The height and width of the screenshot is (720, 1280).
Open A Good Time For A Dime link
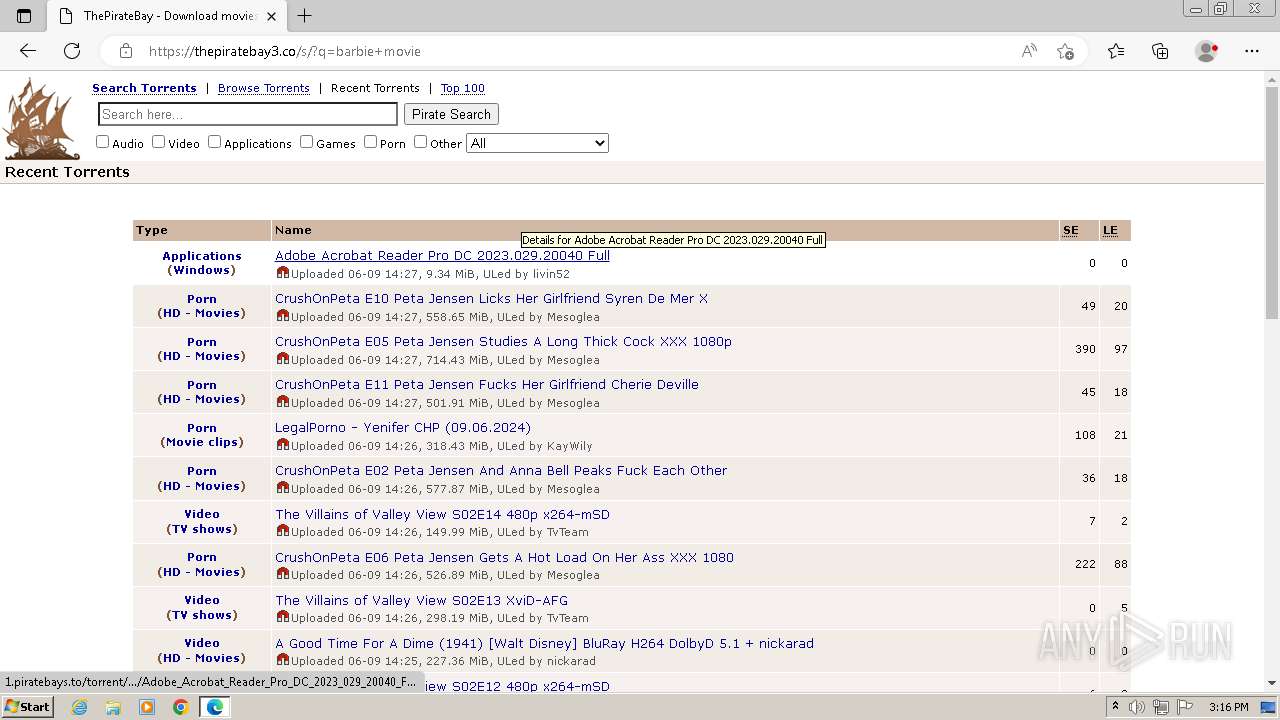[x=544, y=643]
